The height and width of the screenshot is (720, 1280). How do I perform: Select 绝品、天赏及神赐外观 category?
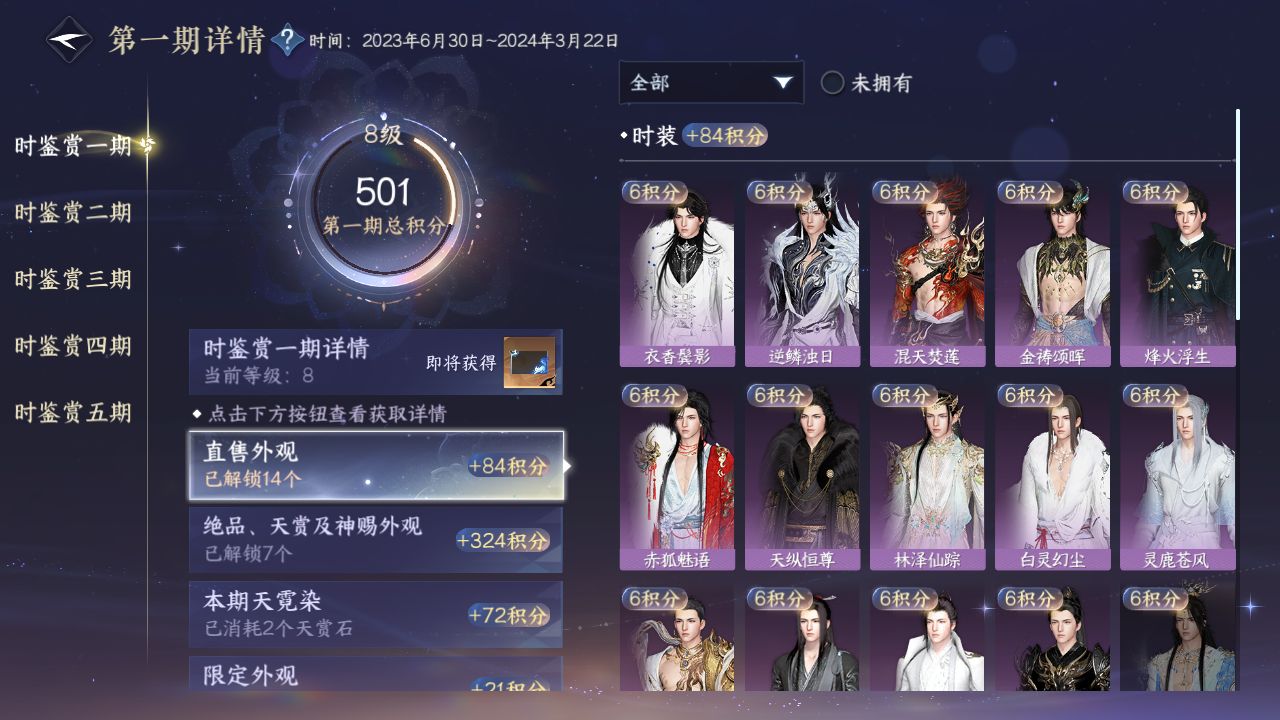376,540
